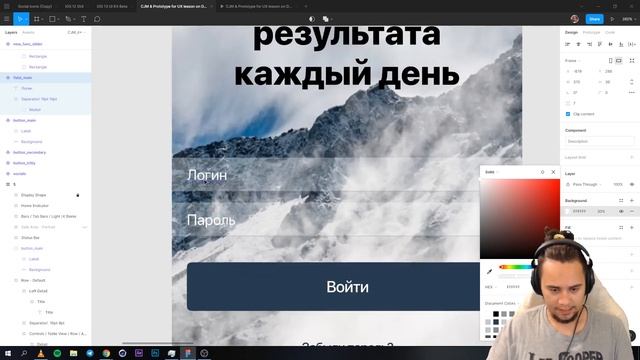Viewport: 640px width, 360px height.
Task: Click the user avatar in toolbar
Action: coord(575,19)
